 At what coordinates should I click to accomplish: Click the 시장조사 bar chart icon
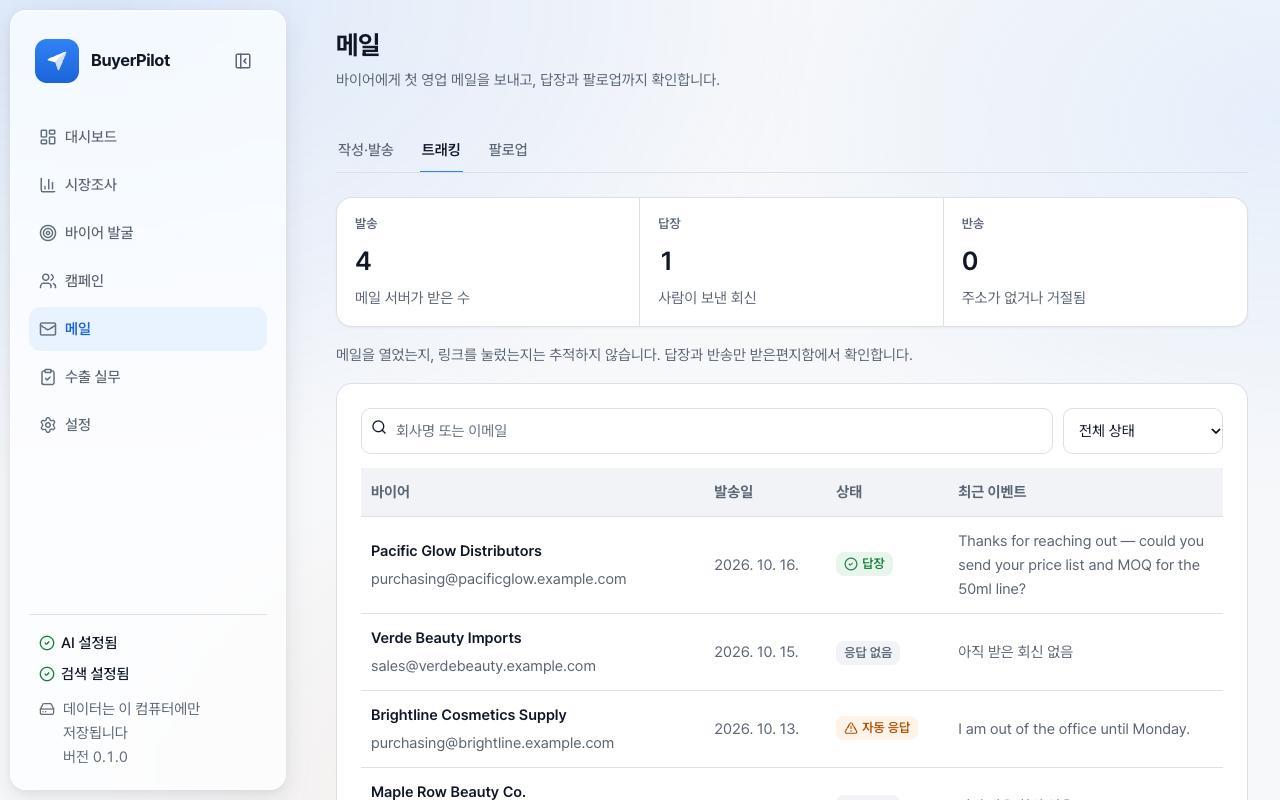[48, 185]
